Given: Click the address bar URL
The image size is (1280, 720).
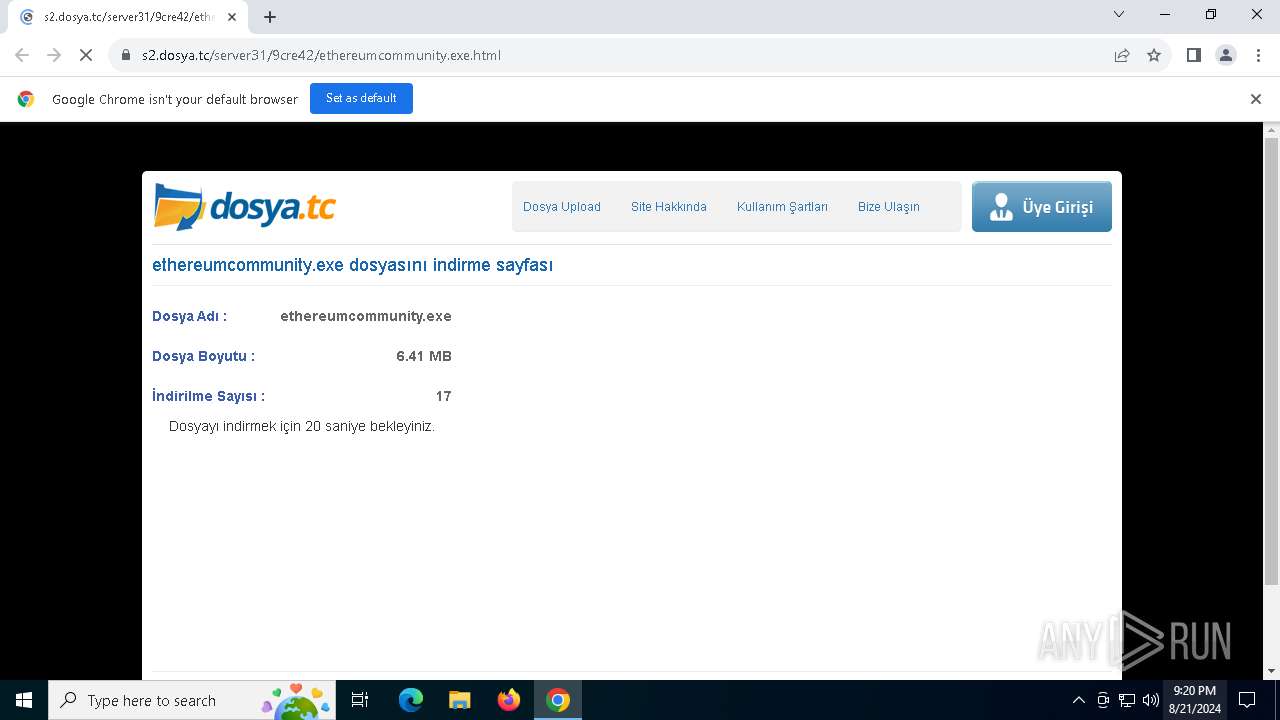Looking at the screenshot, I should (321, 55).
